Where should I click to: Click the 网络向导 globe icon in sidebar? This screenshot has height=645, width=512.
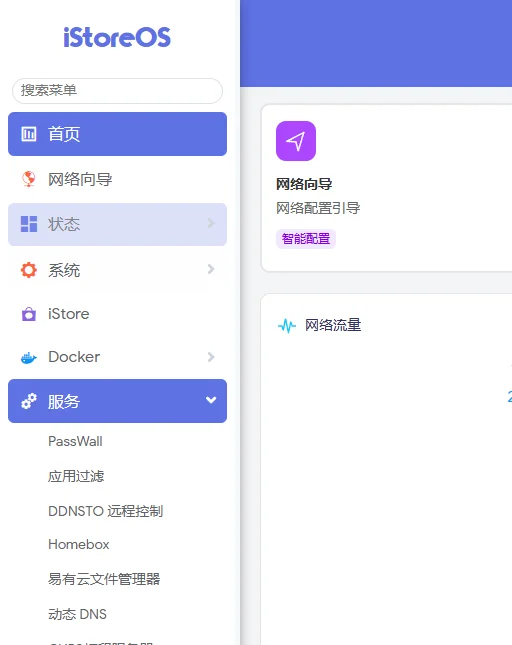pyautogui.click(x=29, y=179)
